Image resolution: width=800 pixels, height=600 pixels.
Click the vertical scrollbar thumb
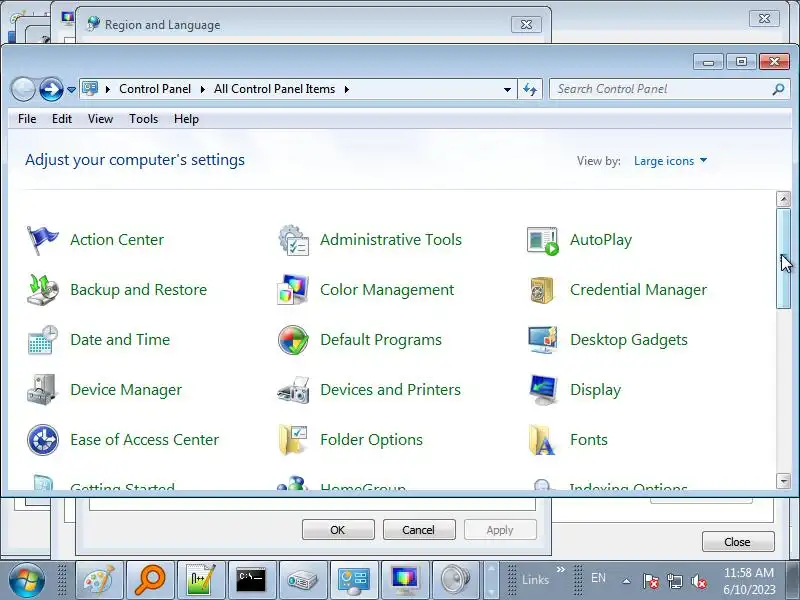pyautogui.click(x=783, y=258)
